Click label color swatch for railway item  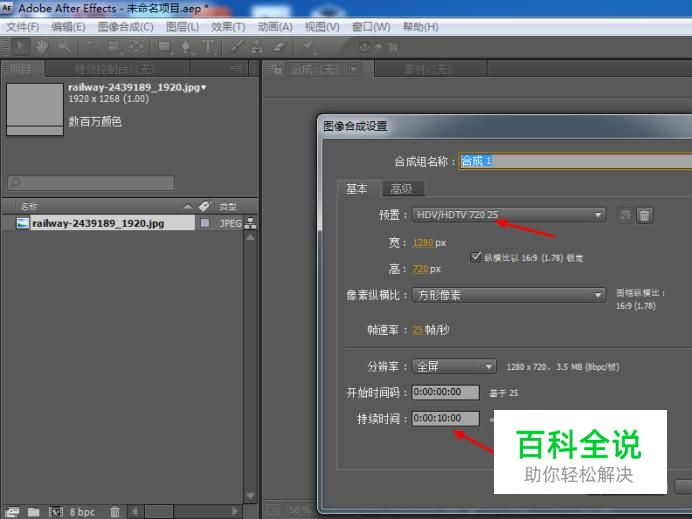(205, 223)
